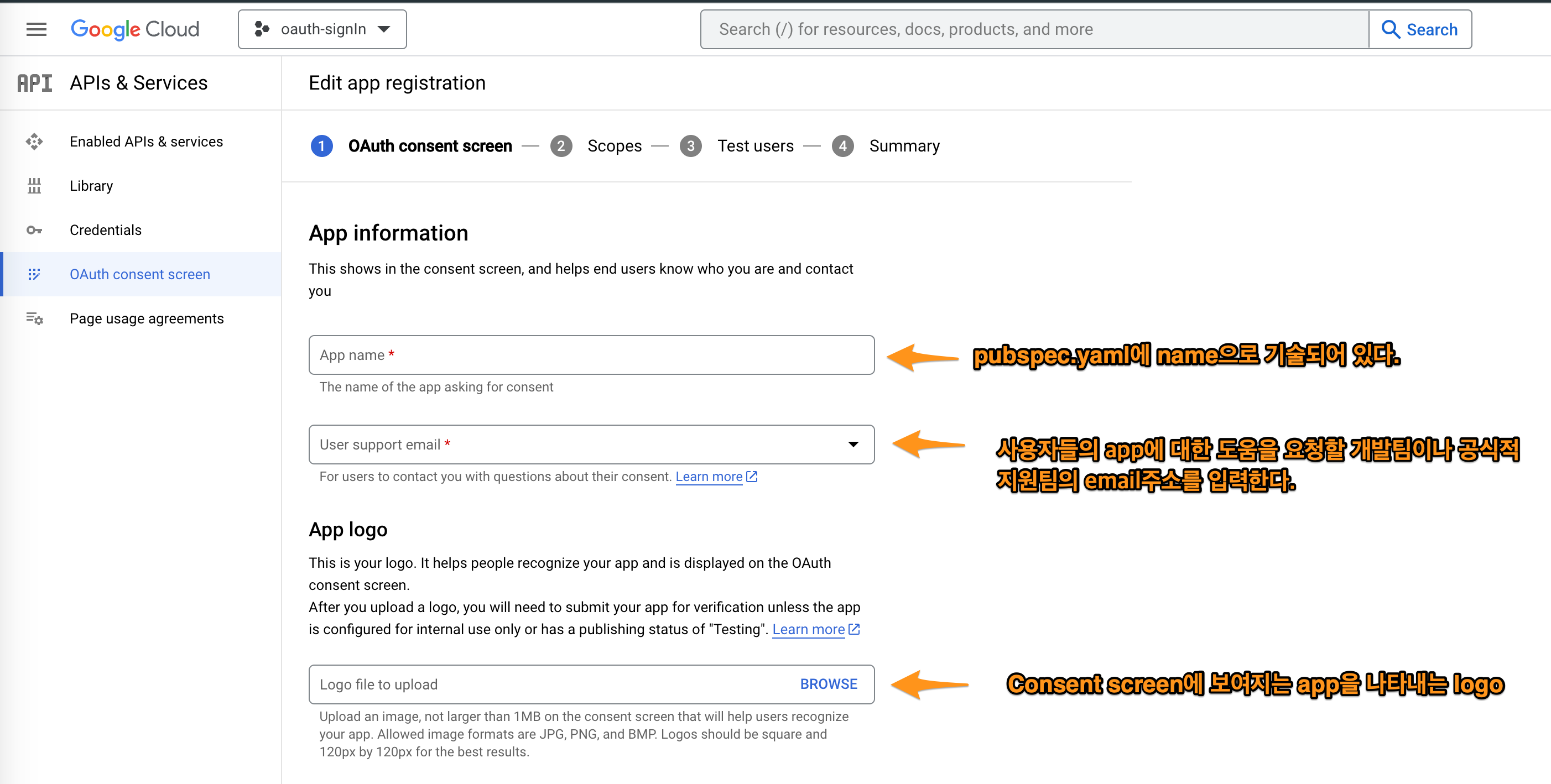Go to the Scopes step
The width and height of the screenshot is (1551, 784).
(x=614, y=145)
